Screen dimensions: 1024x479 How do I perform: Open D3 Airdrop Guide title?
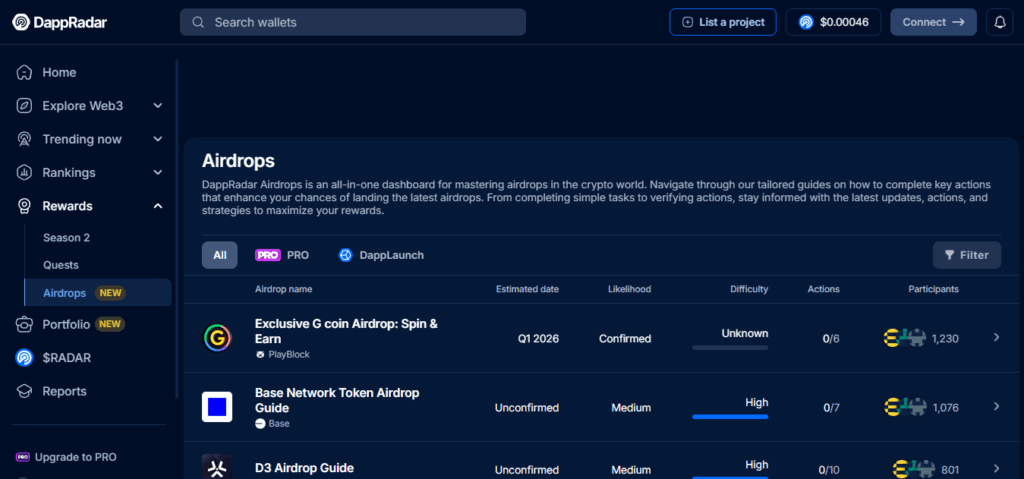[x=304, y=468]
